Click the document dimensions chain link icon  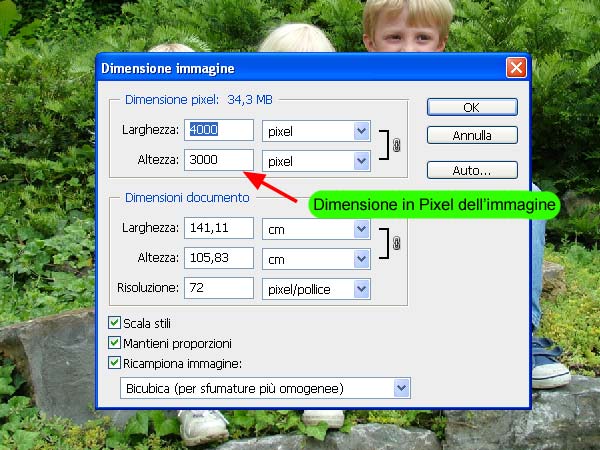pyautogui.click(x=396, y=243)
